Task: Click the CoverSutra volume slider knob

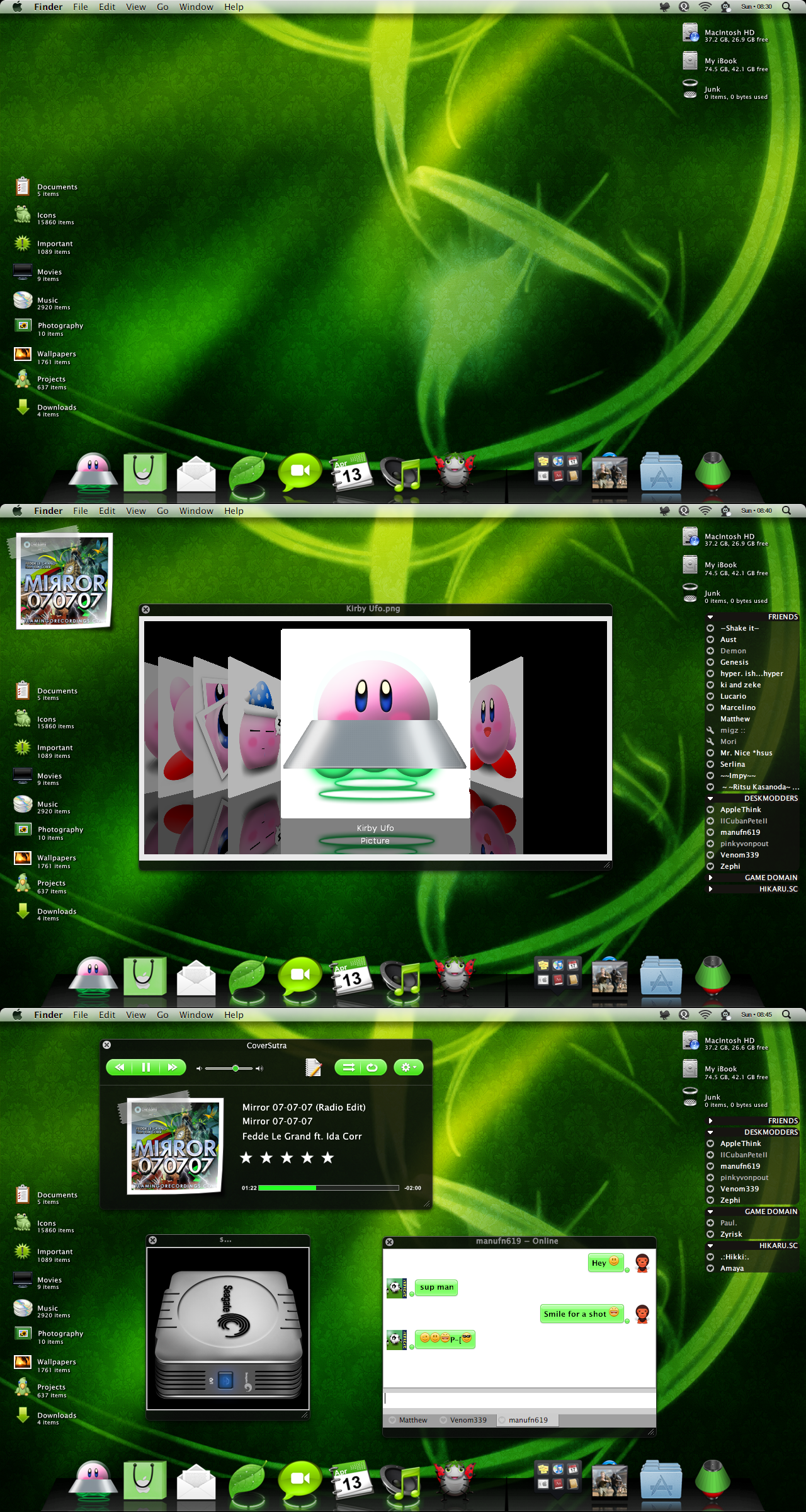Action: (236, 1068)
